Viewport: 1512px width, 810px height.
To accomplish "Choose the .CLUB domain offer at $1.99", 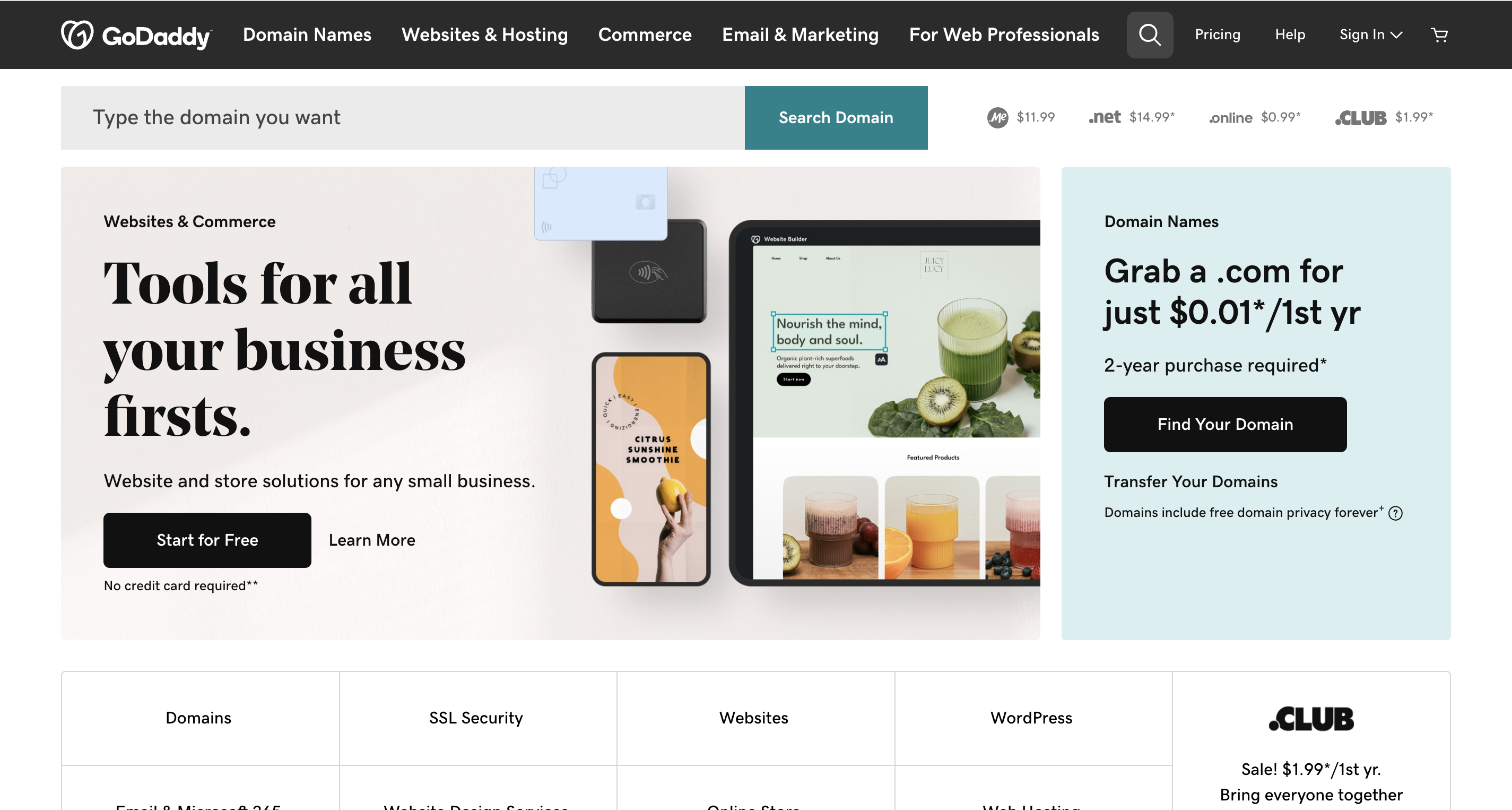I will [1384, 117].
